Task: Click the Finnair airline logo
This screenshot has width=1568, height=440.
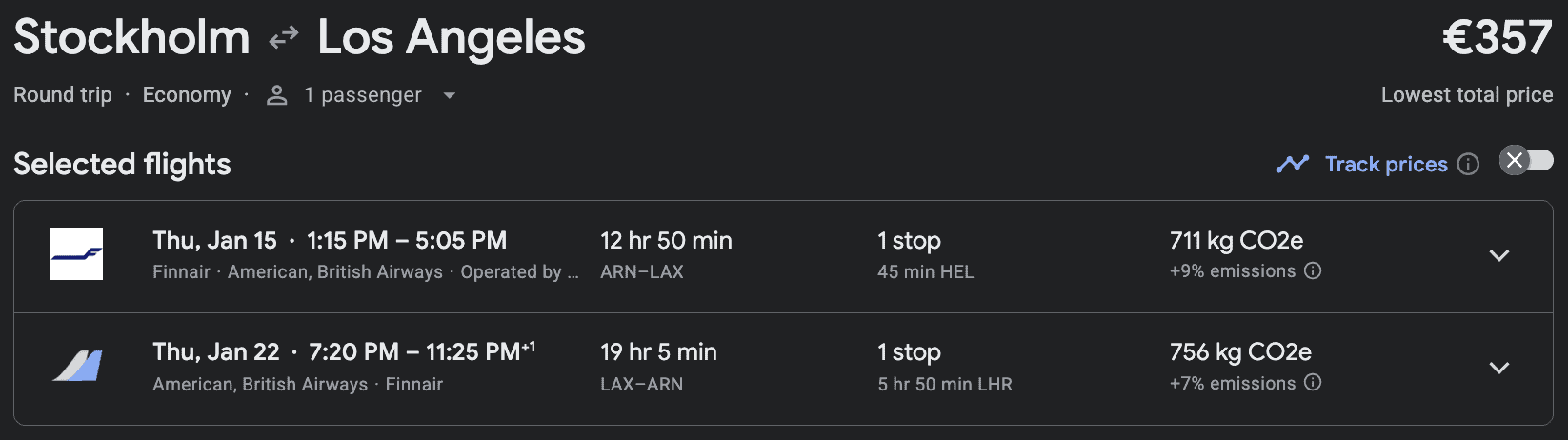Action: click(76, 254)
